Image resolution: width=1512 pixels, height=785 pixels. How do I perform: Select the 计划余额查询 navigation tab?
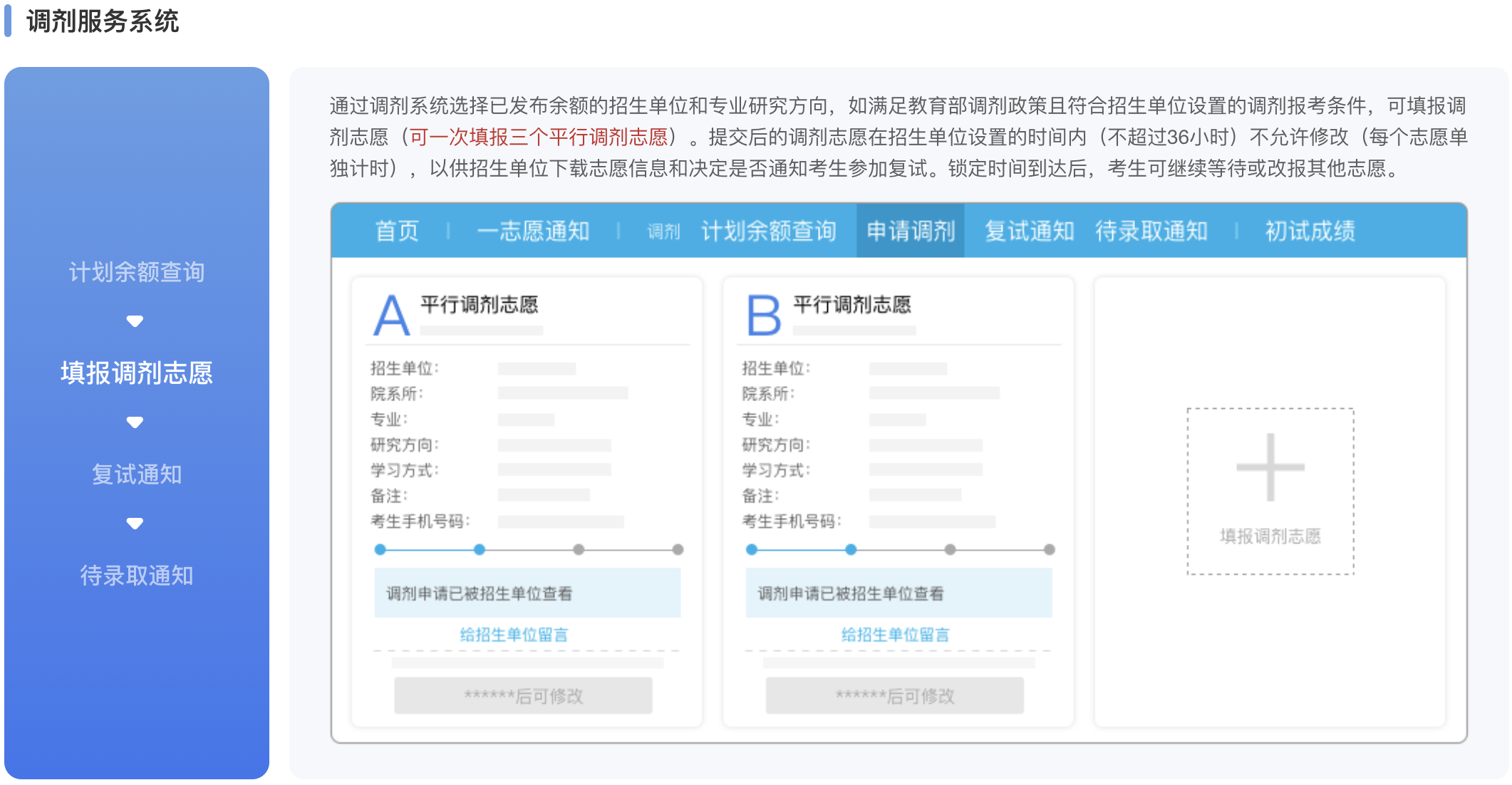[x=768, y=231]
